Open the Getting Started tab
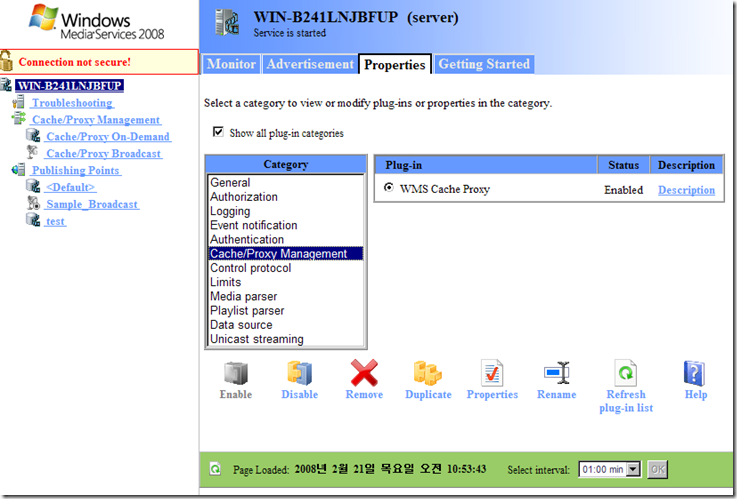 (x=484, y=64)
